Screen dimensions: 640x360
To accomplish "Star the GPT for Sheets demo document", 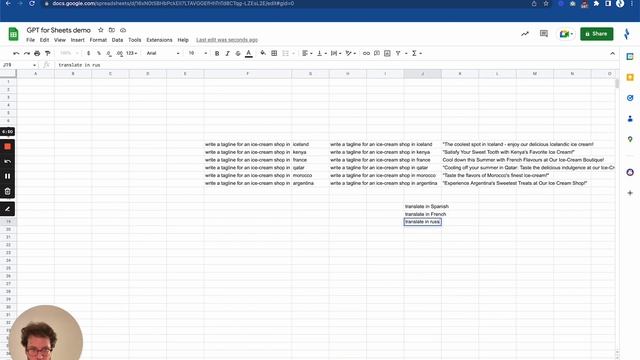I will [x=100, y=30].
